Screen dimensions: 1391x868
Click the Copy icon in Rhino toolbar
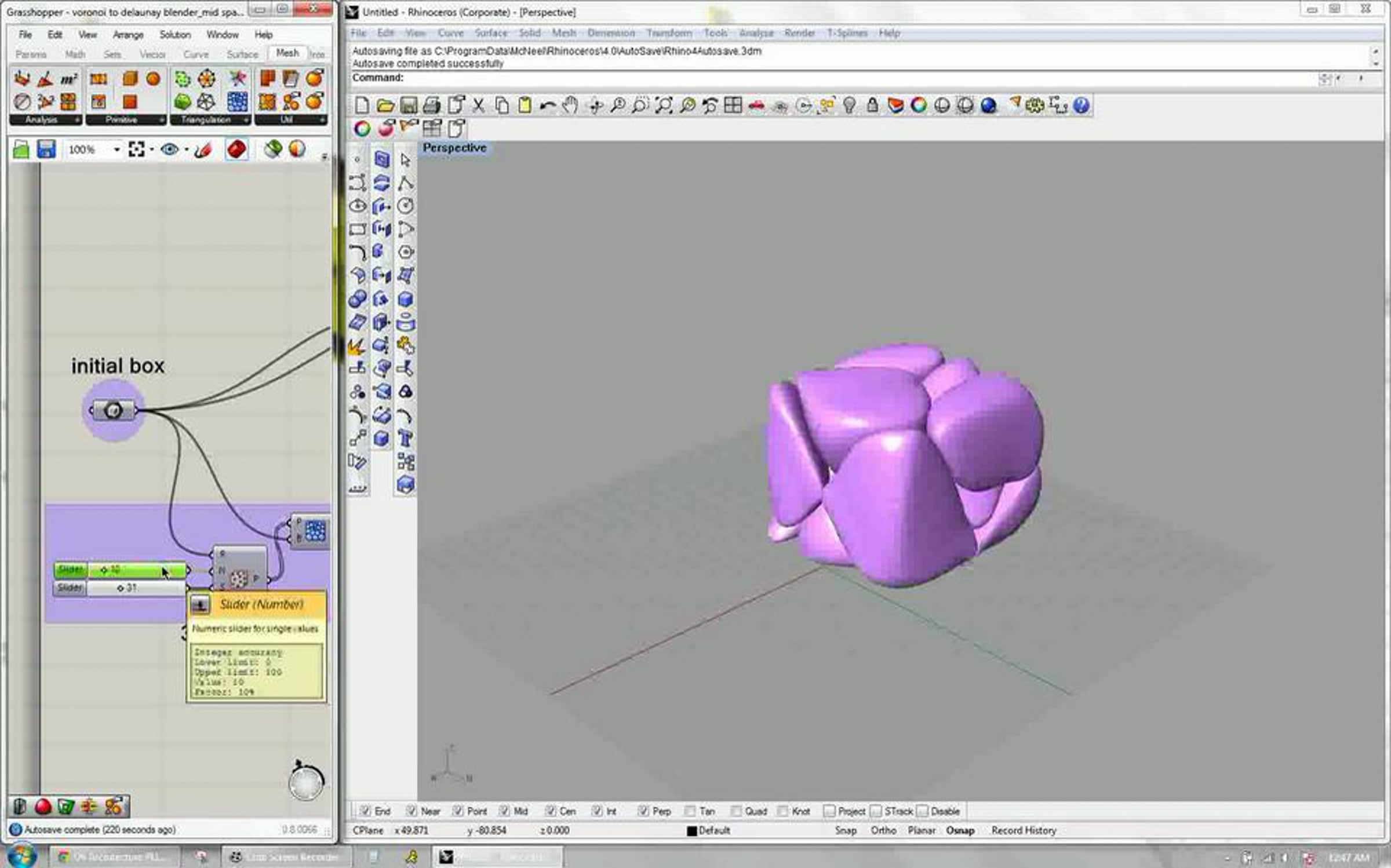[502, 105]
